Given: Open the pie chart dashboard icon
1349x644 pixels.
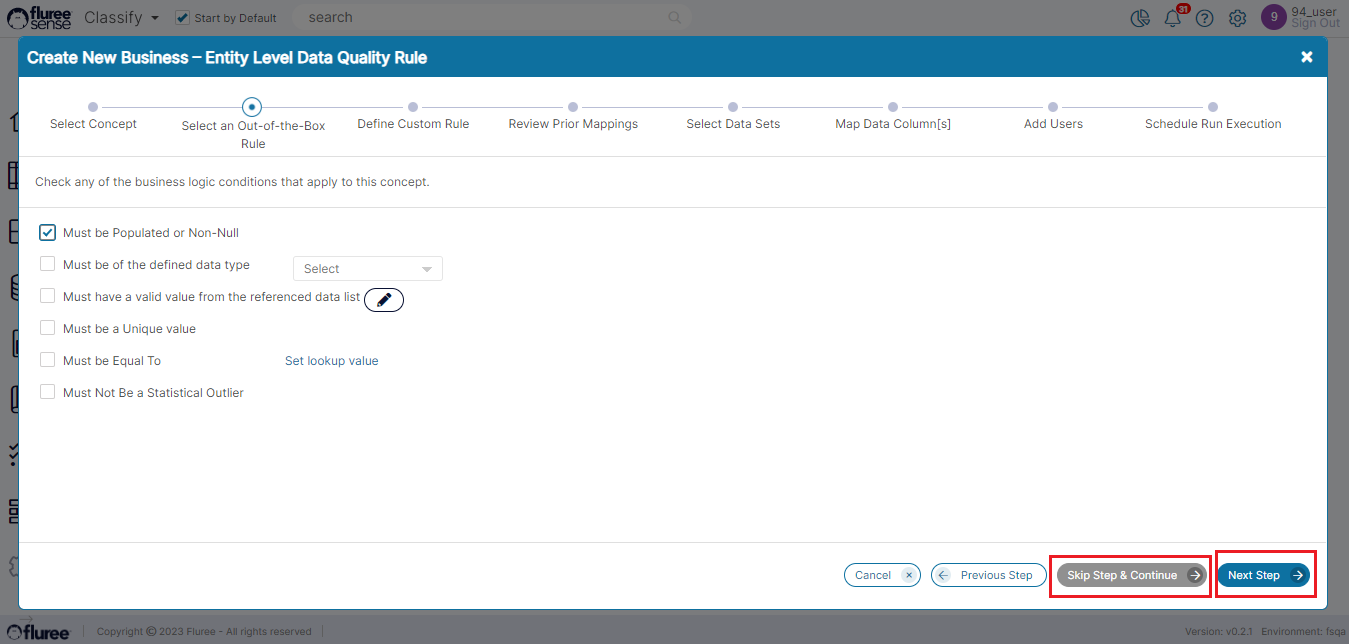Looking at the screenshot, I should click(x=1139, y=18).
